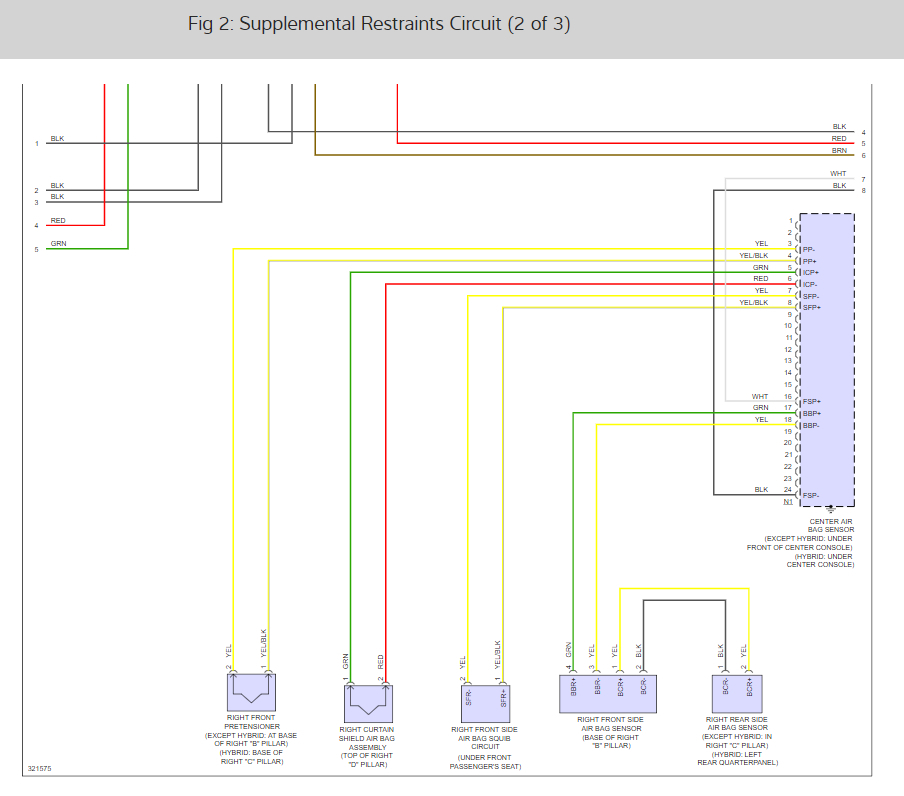Click the diagram reference number 321575
Viewport: 904px width, 796px height.
(39, 768)
